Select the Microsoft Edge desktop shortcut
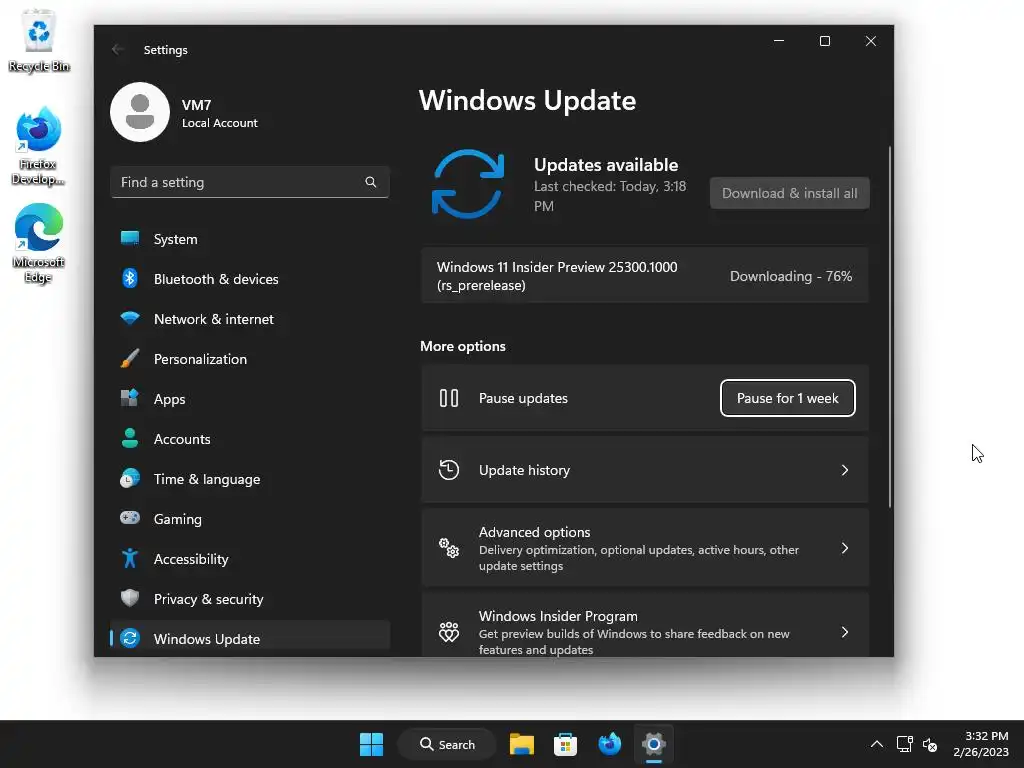This screenshot has width=1024, height=768. pos(38,243)
